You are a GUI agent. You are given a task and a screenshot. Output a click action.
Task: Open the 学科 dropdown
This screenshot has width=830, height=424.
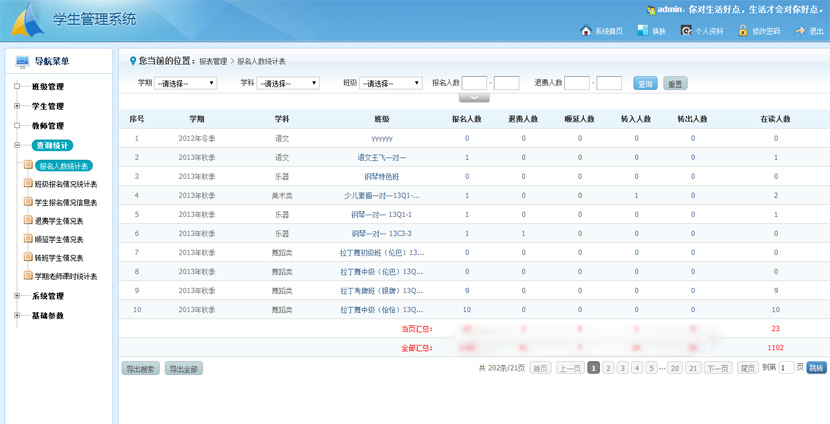coord(288,83)
